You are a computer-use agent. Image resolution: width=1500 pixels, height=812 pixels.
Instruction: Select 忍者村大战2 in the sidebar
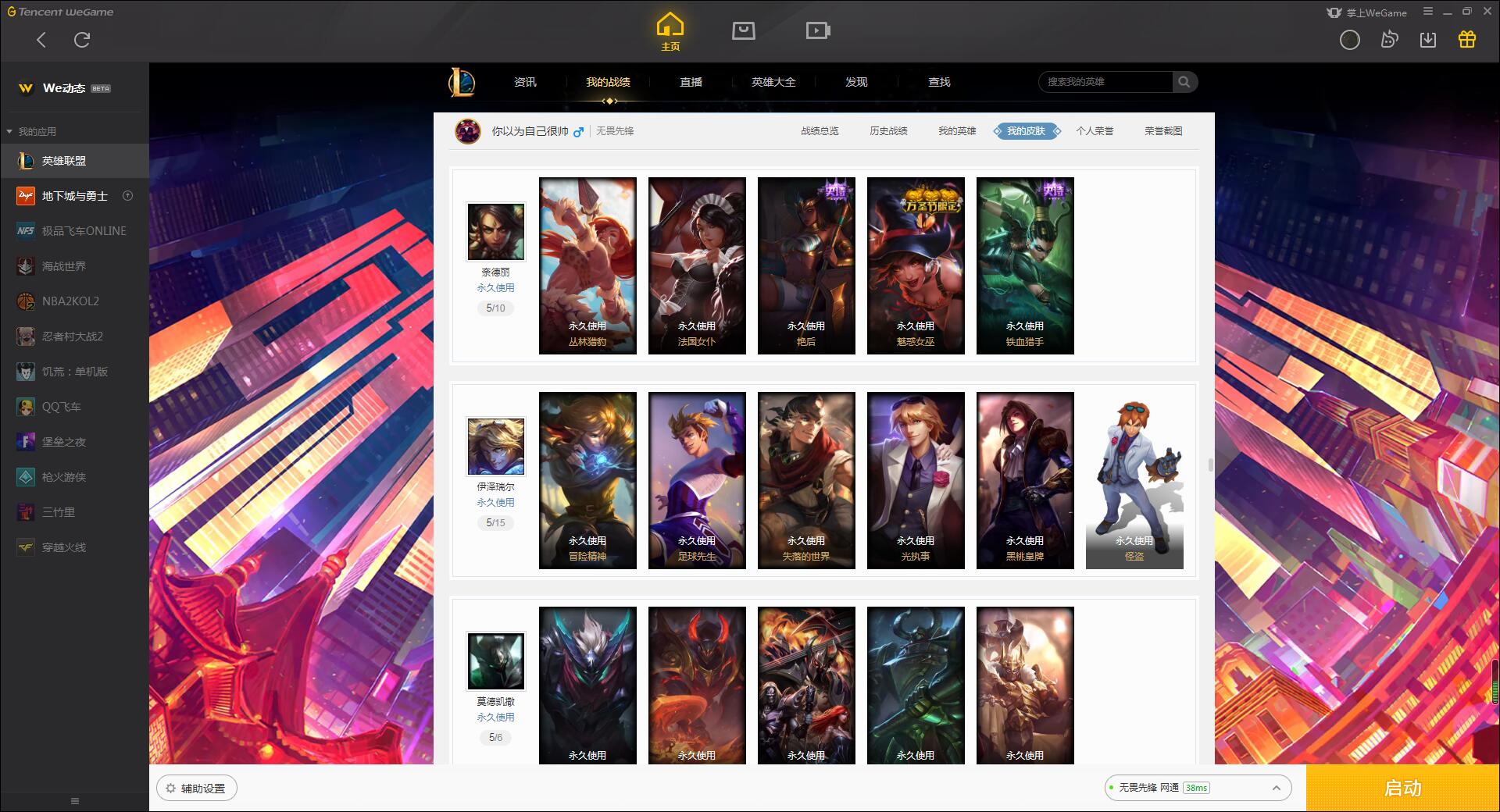74,337
